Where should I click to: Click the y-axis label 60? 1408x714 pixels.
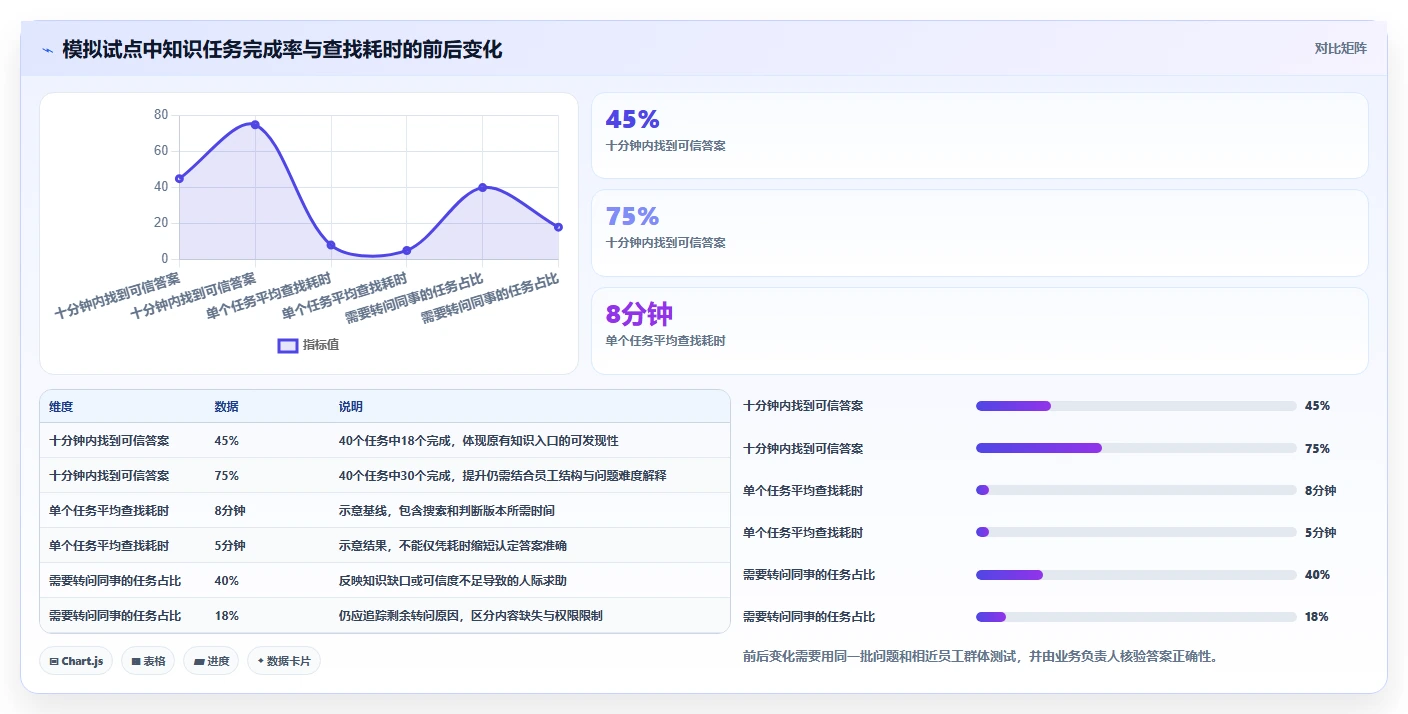[161, 151]
